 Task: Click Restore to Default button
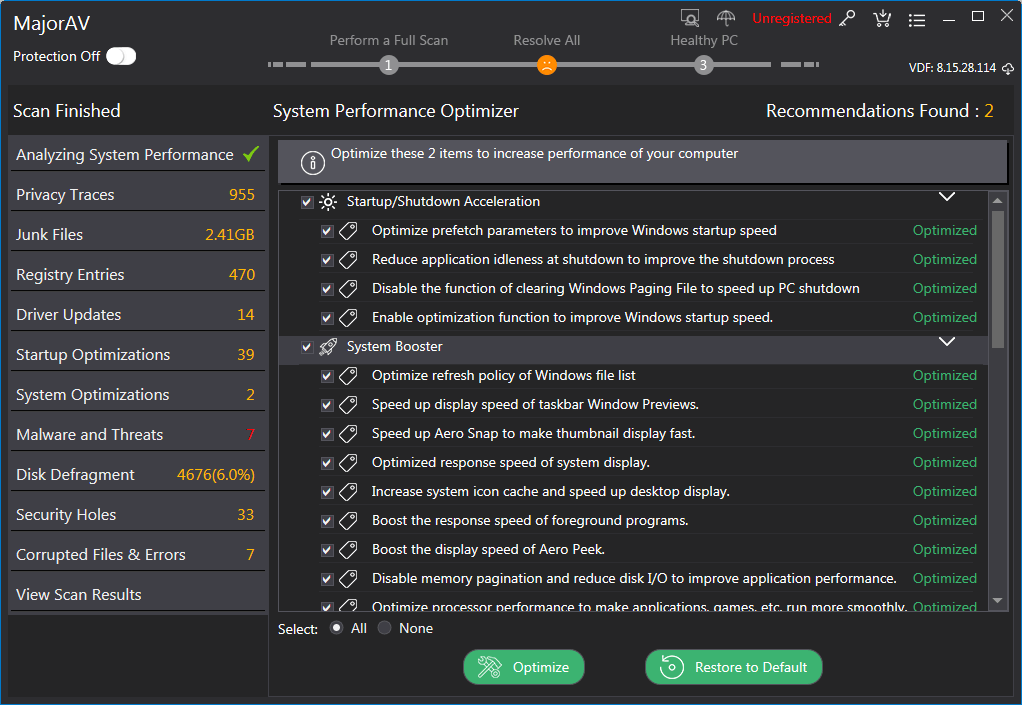[733, 667]
